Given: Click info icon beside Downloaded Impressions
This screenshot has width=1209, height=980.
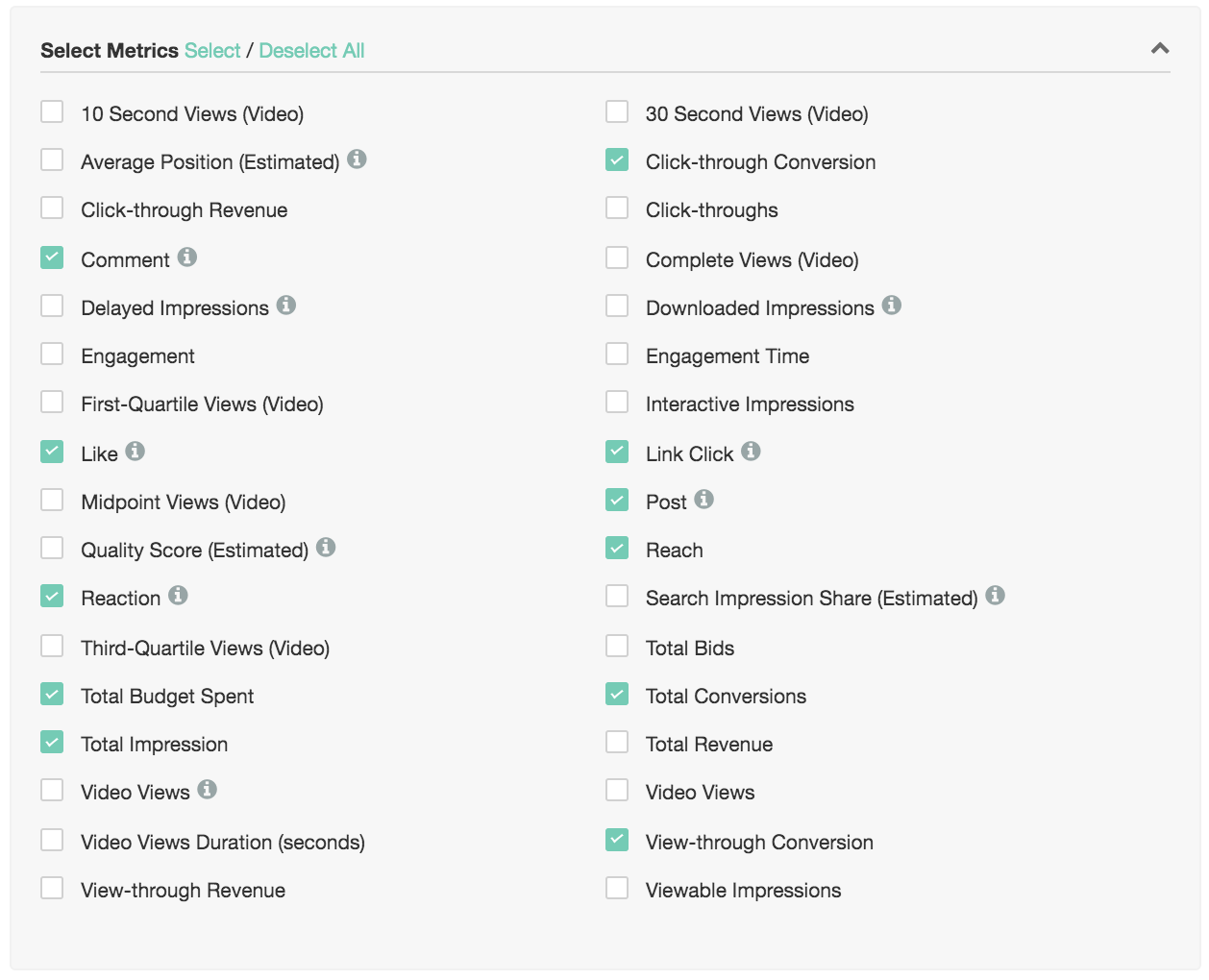Looking at the screenshot, I should coord(892,306).
